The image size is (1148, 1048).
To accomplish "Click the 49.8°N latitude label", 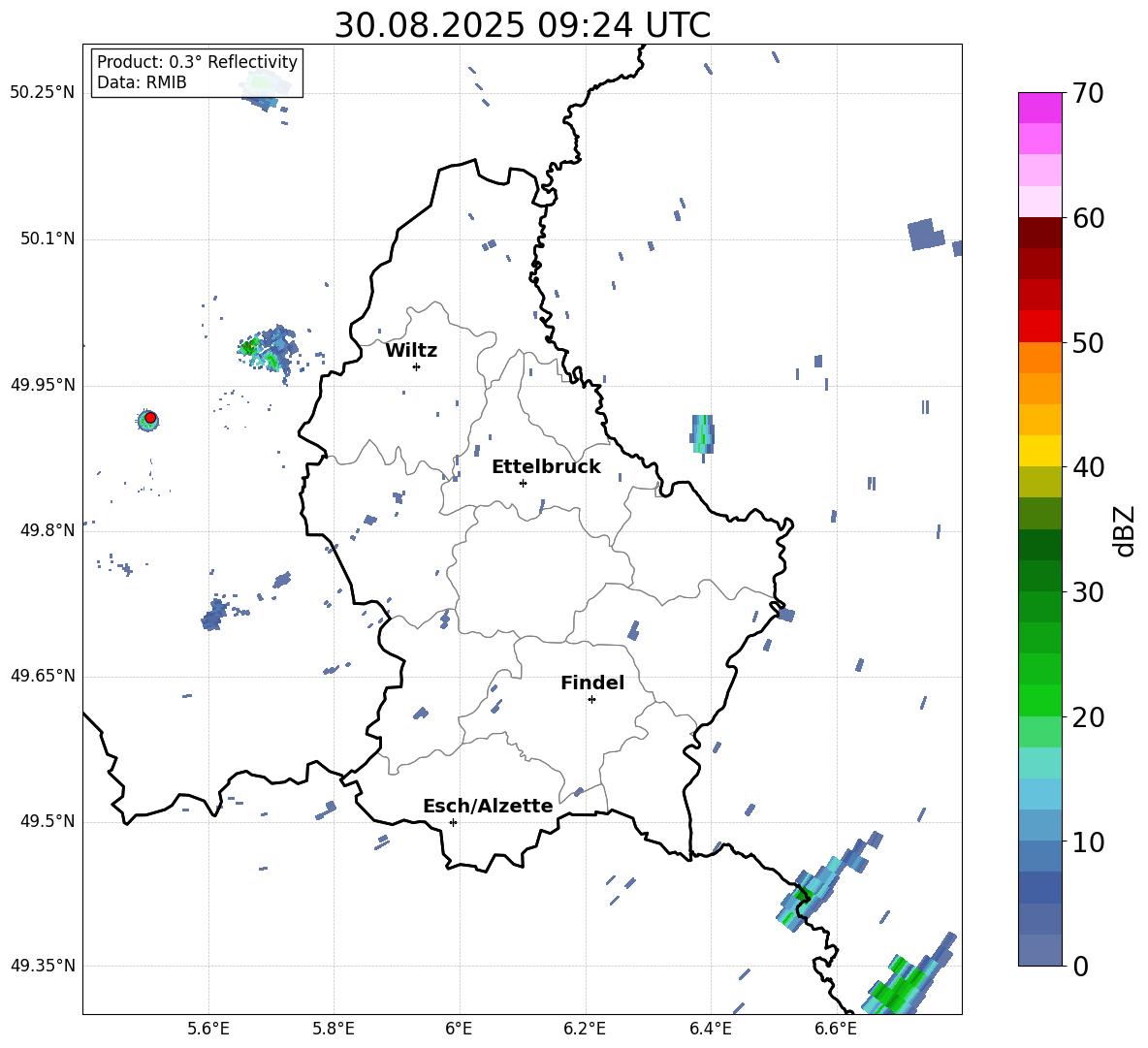I will (47, 530).
